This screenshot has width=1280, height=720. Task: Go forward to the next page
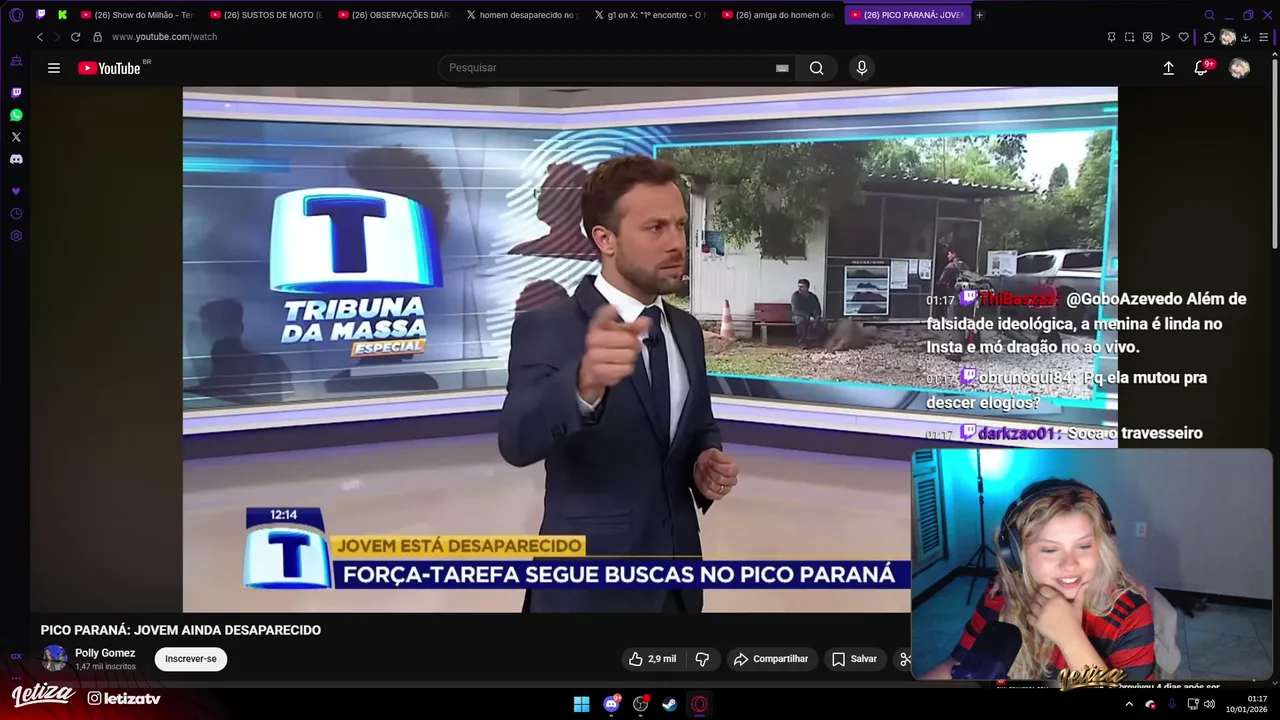pyautogui.click(x=57, y=37)
